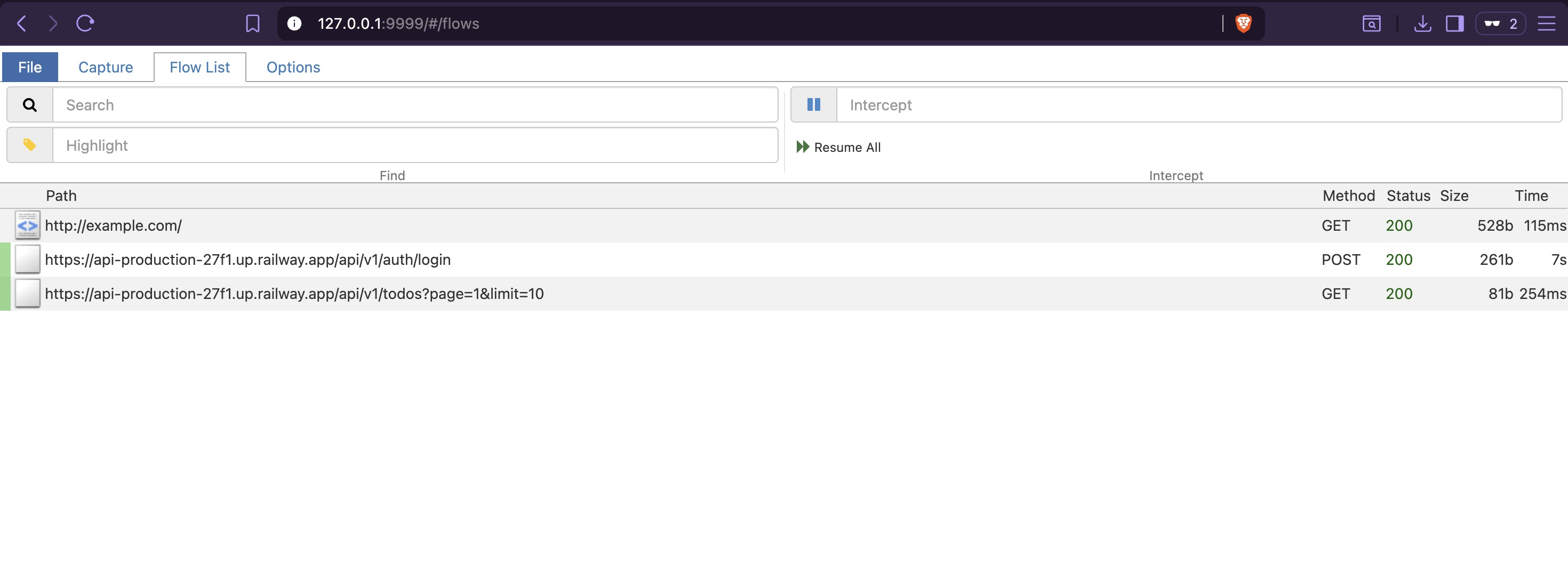Click the auth/login flow icon
1568x567 pixels.
coord(27,259)
